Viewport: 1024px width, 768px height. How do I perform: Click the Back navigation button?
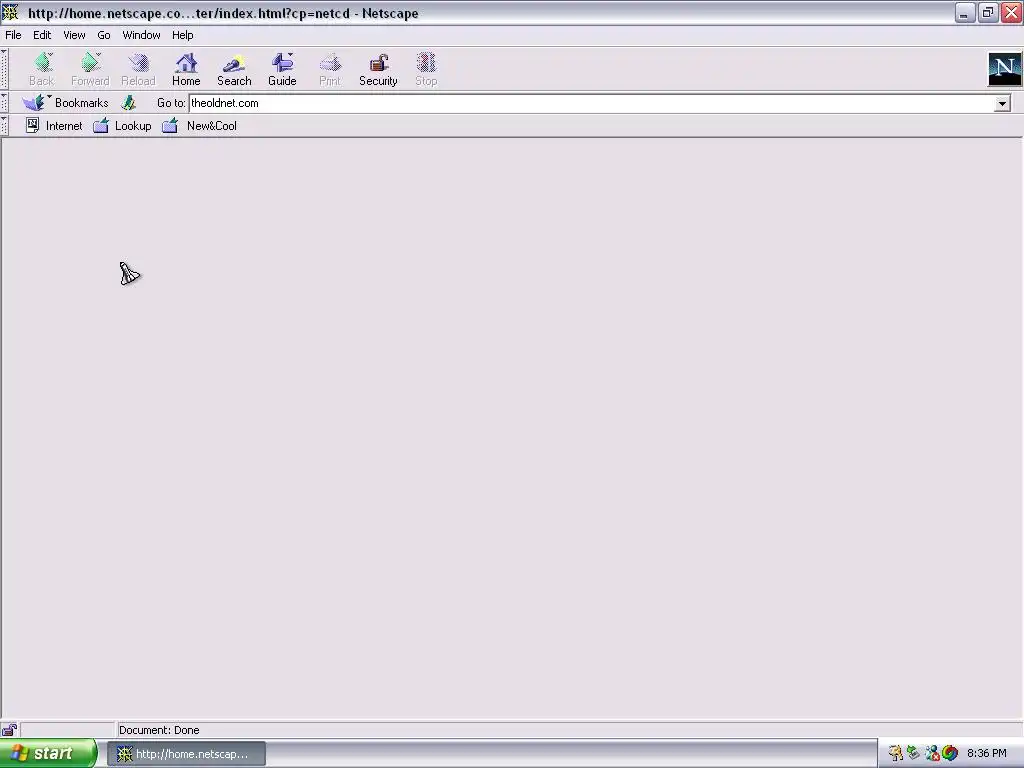coord(42,69)
